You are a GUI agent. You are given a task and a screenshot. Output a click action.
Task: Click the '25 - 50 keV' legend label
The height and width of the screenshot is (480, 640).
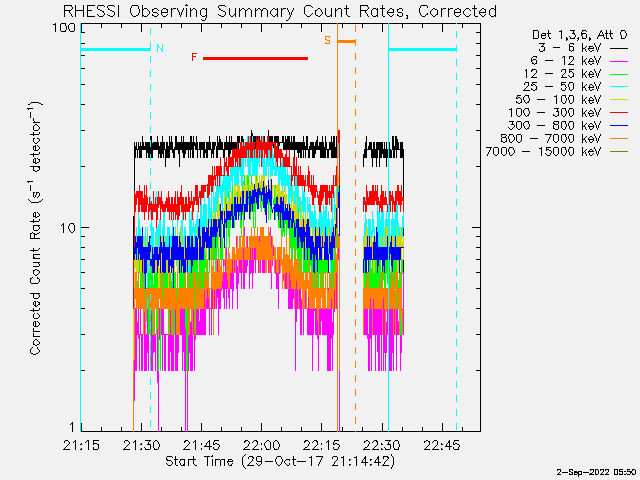pos(562,87)
